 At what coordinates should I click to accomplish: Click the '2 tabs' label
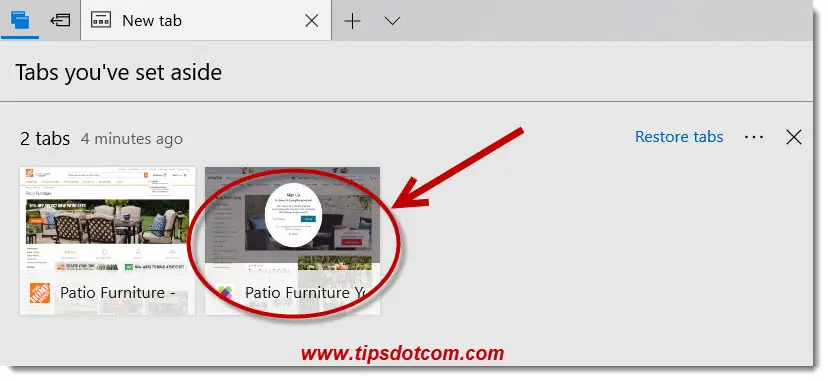45,139
